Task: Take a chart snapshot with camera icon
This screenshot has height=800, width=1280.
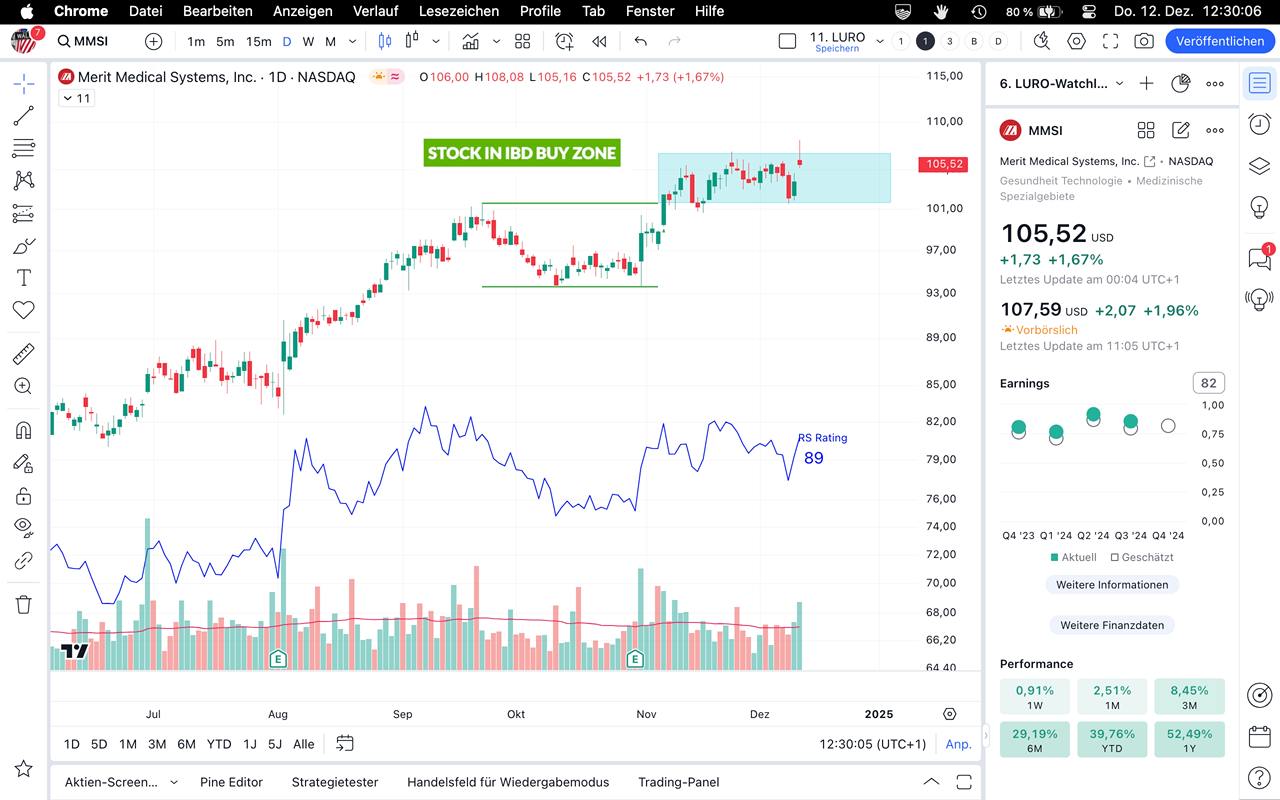Action: click(1144, 41)
